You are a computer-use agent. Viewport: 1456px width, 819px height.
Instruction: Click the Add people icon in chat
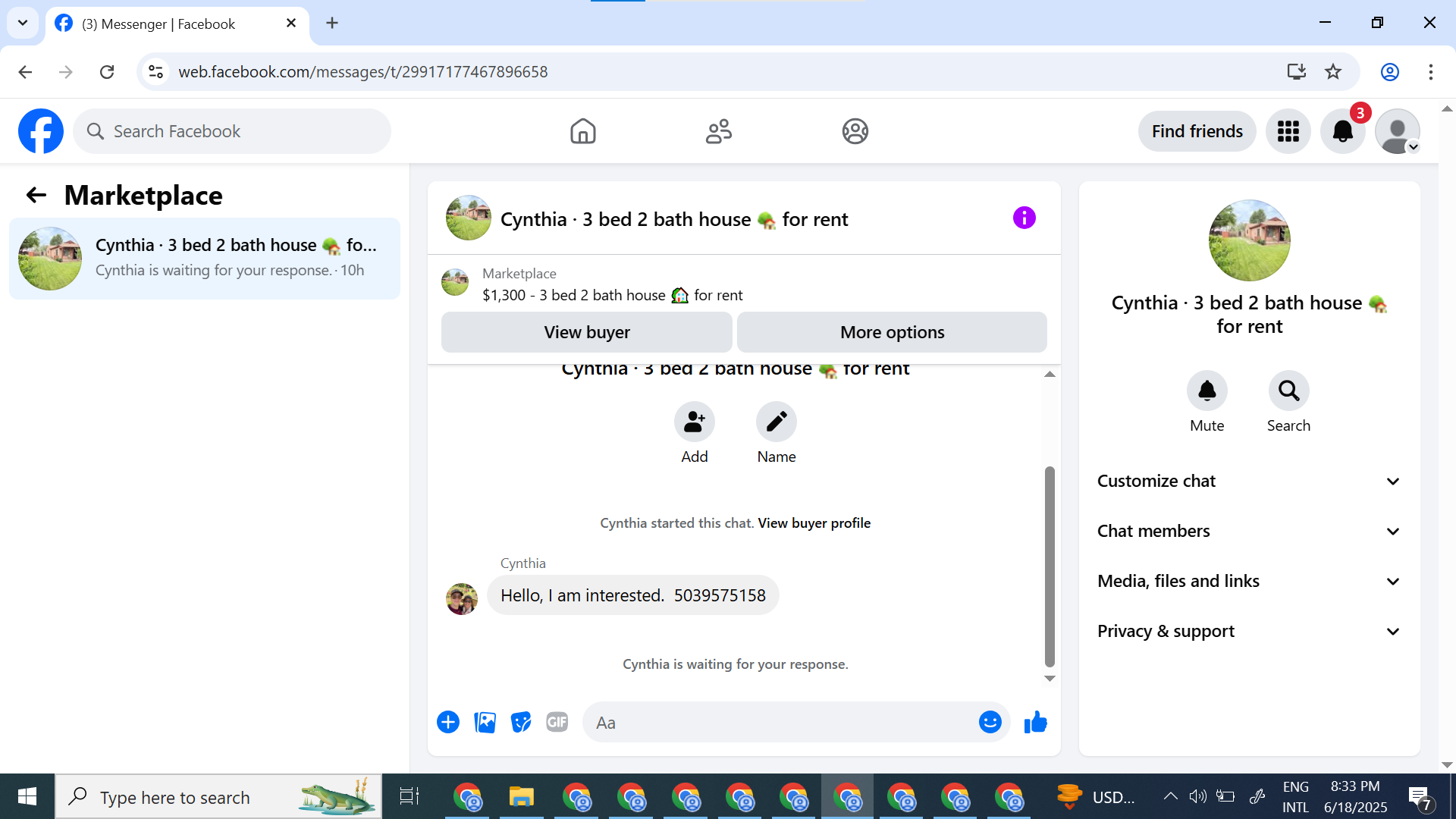click(x=694, y=422)
